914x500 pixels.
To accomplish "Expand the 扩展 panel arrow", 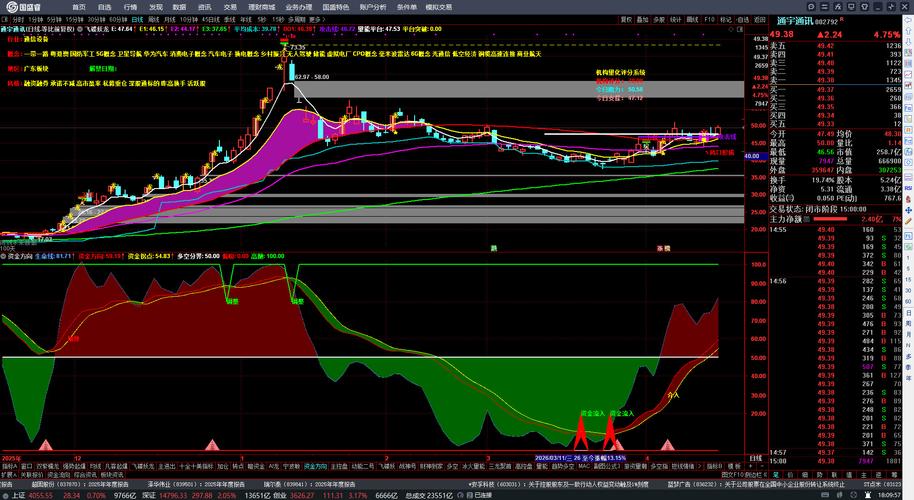I will point(7,475).
